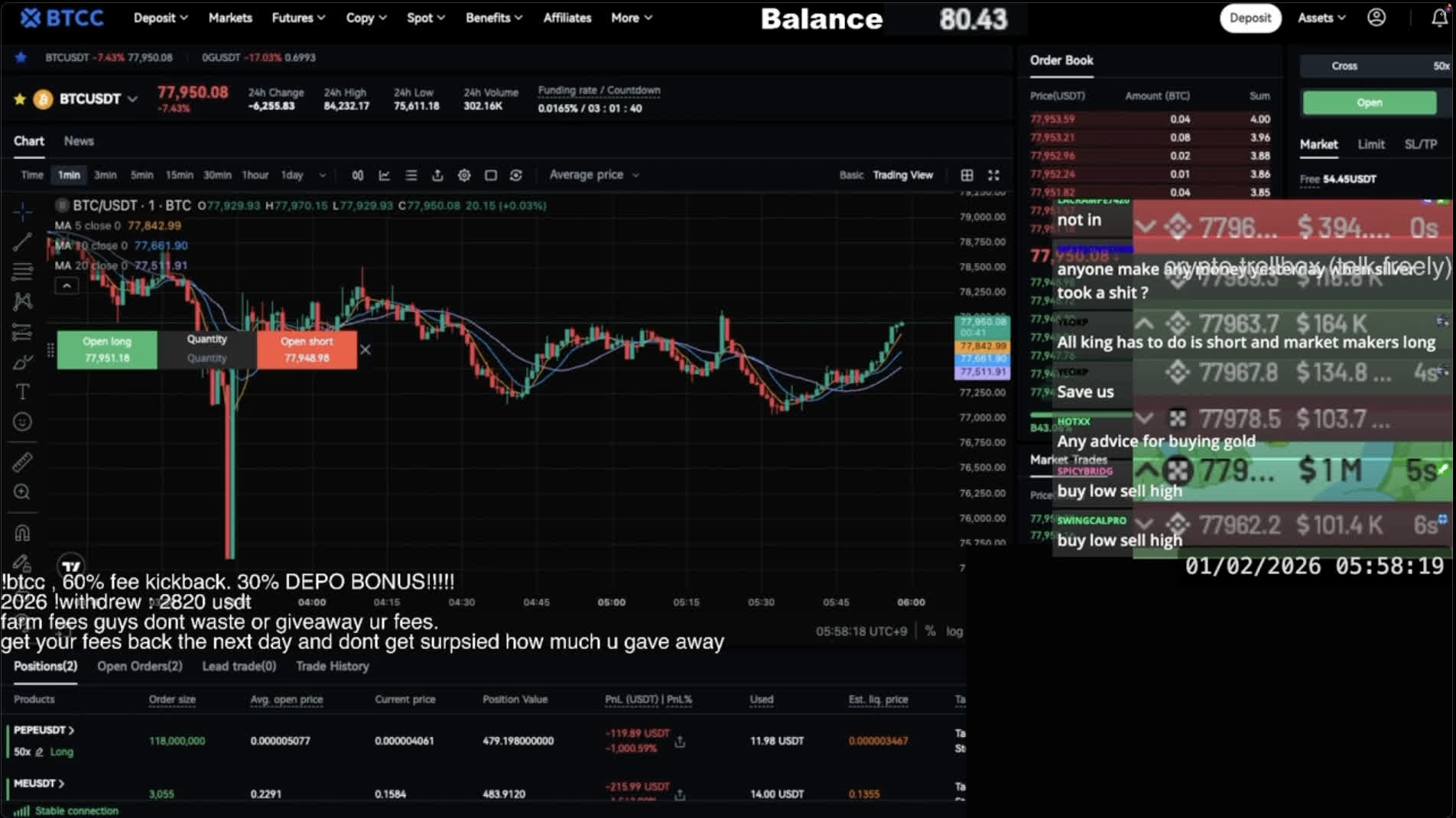Image resolution: width=1456 pixels, height=818 pixels.
Task: Select the trend line drawing tool
Action: pyautogui.click(x=22, y=242)
